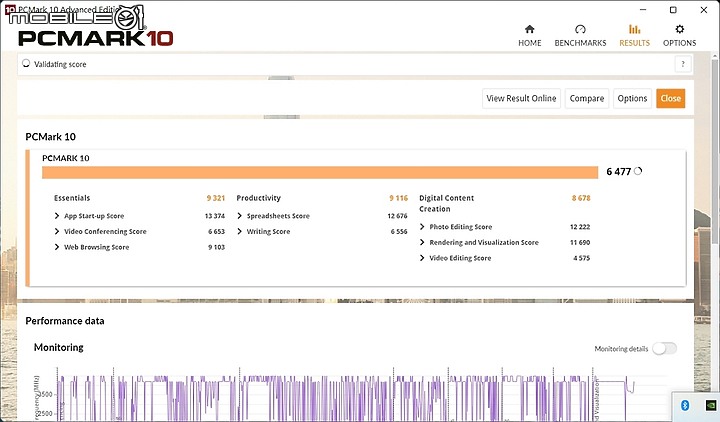Expand App Start-up Score details

point(56,216)
